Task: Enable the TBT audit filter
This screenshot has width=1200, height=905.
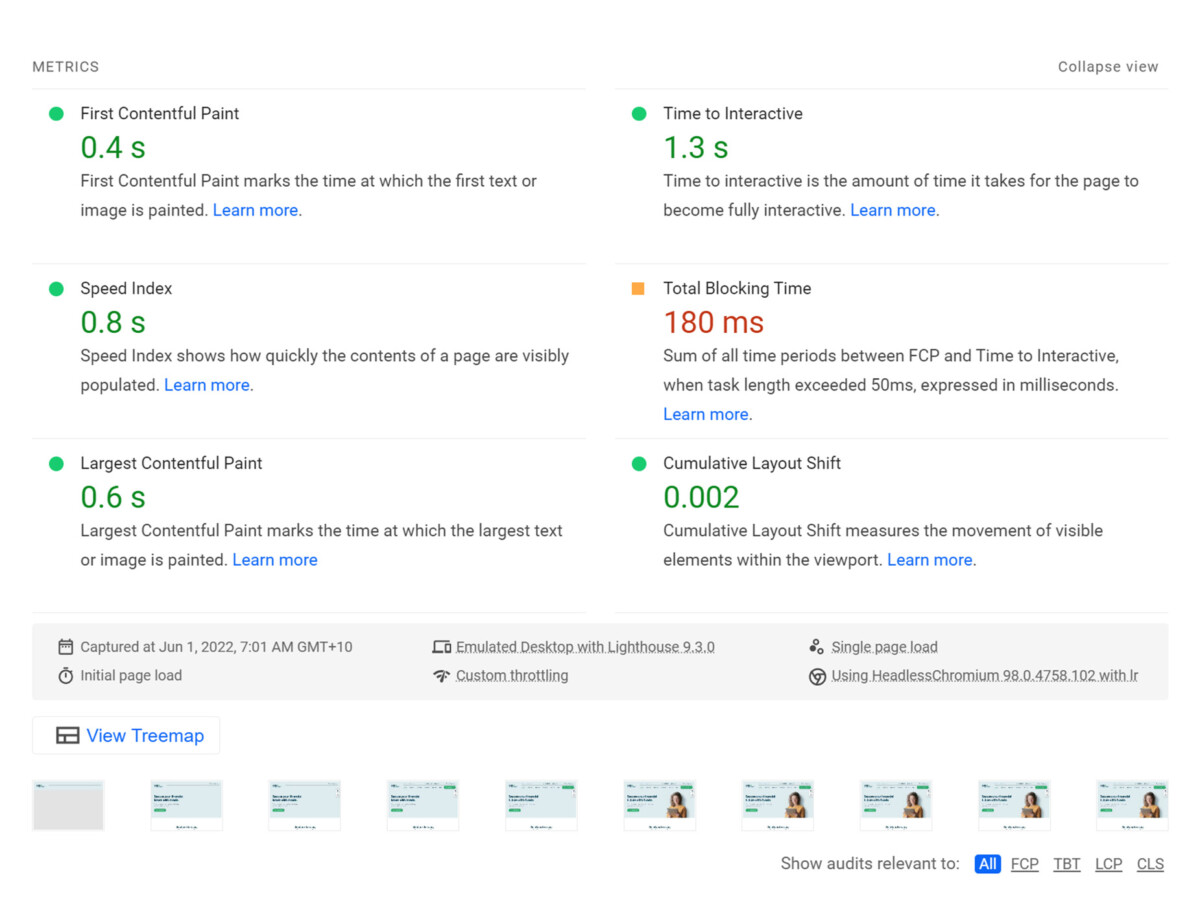Action: pyautogui.click(x=1066, y=863)
